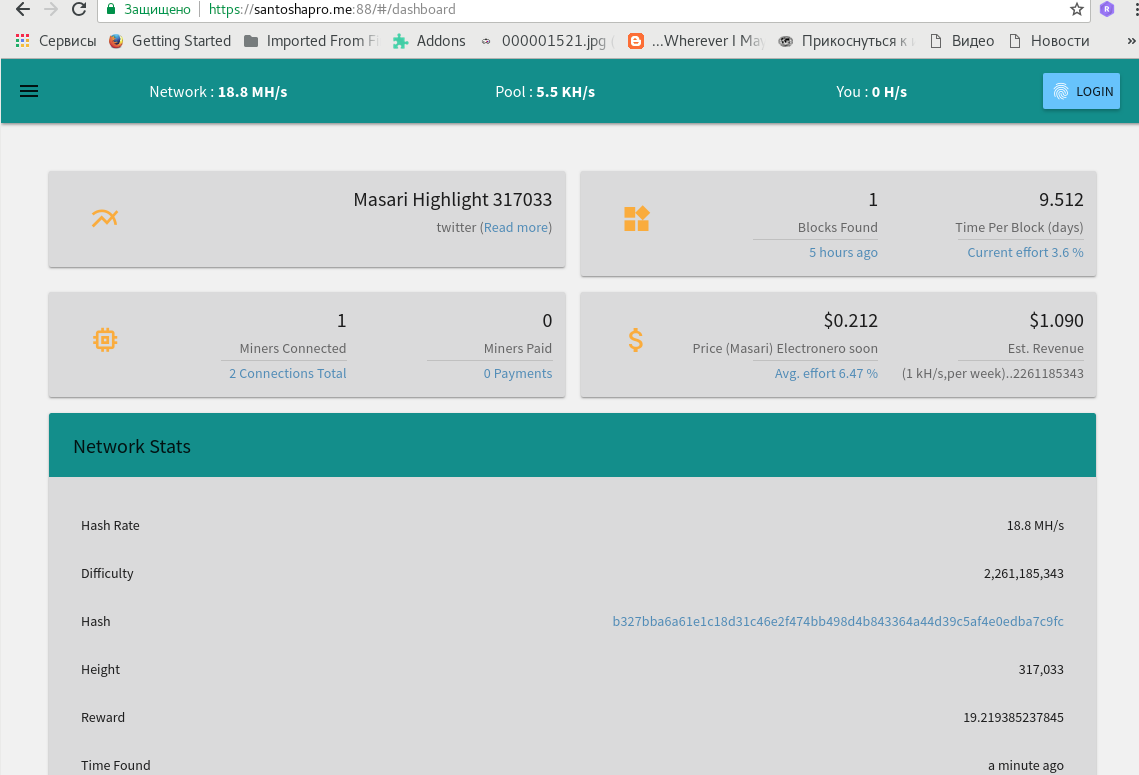The height and width of the screenshot is (775, 1139).
Task: Follow the twitter Read more link
Action: coord(516,227)
